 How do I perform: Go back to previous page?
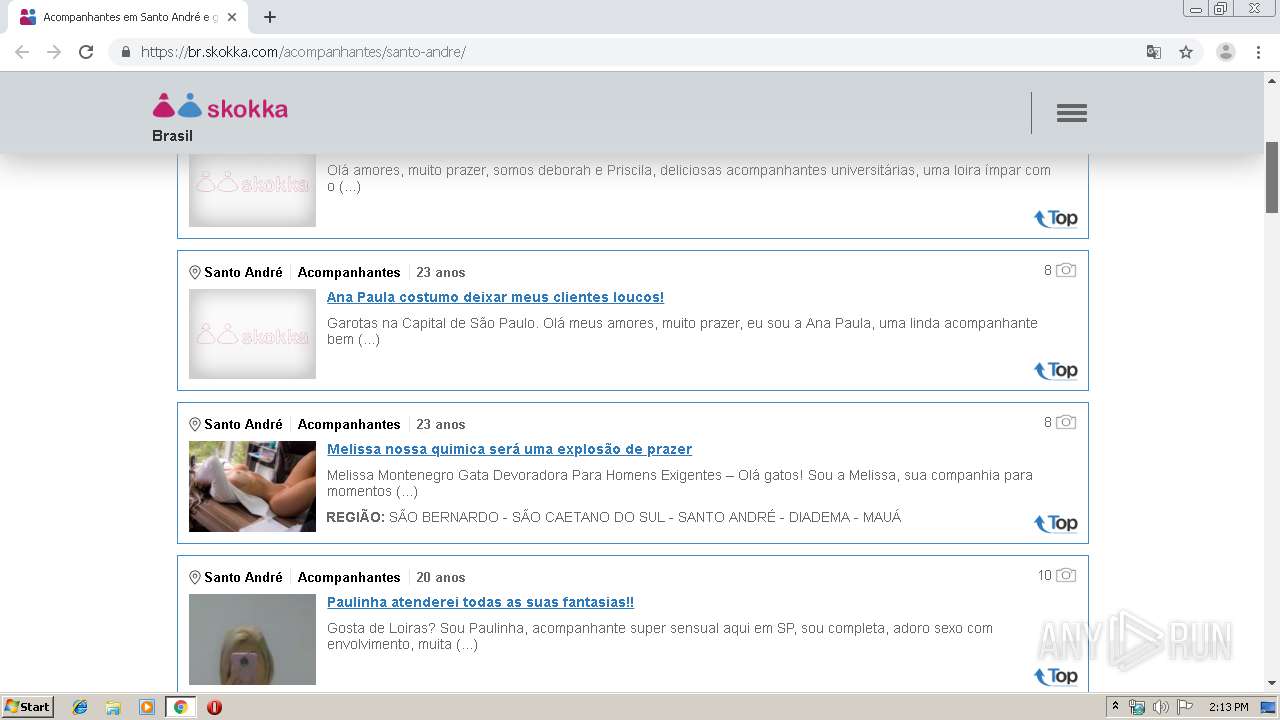(x=22, y=52)
